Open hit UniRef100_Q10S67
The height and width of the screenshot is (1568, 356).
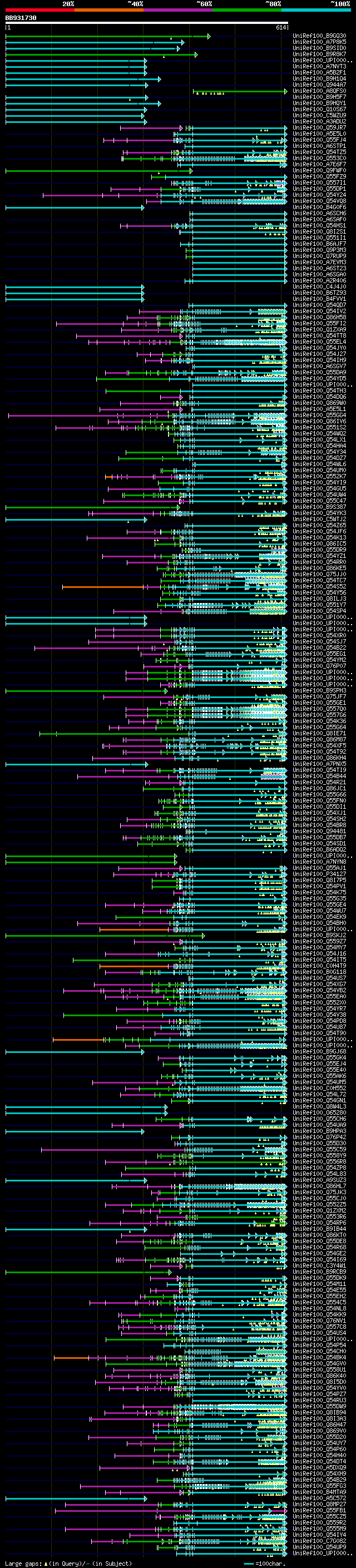point(319,109)
